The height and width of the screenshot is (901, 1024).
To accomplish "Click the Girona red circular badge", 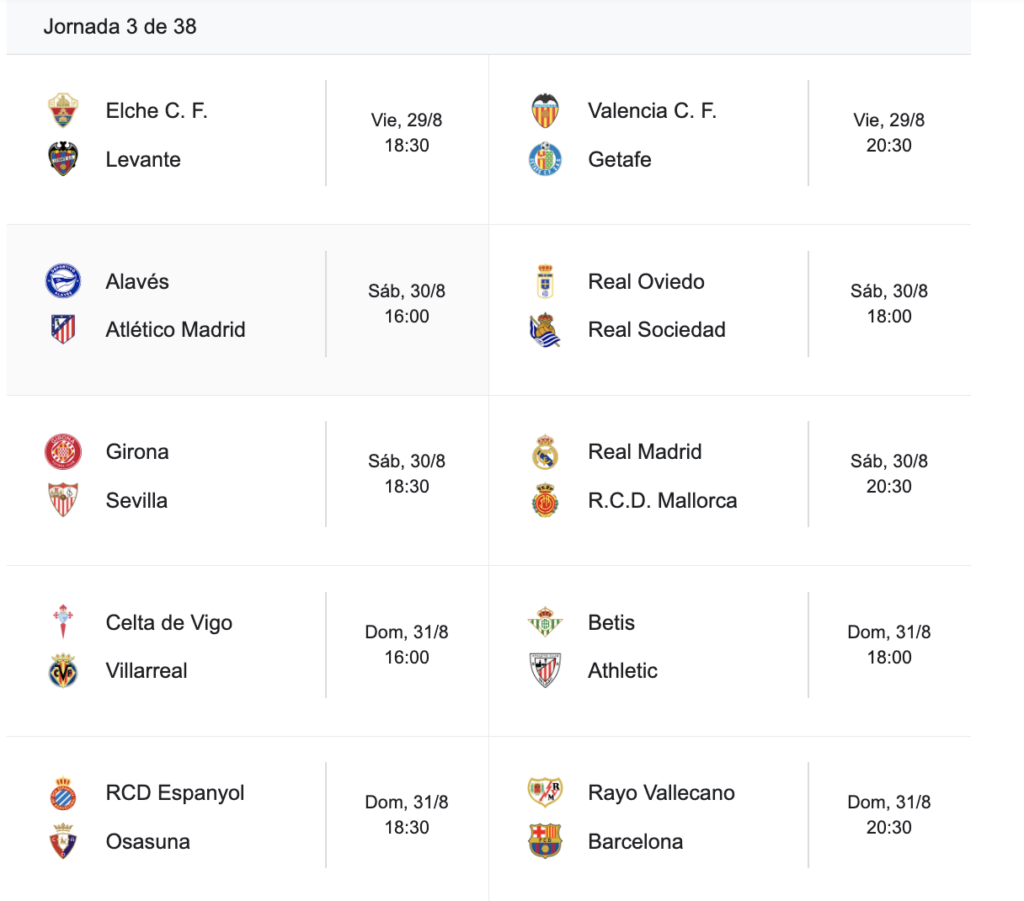I will (63, 452).
